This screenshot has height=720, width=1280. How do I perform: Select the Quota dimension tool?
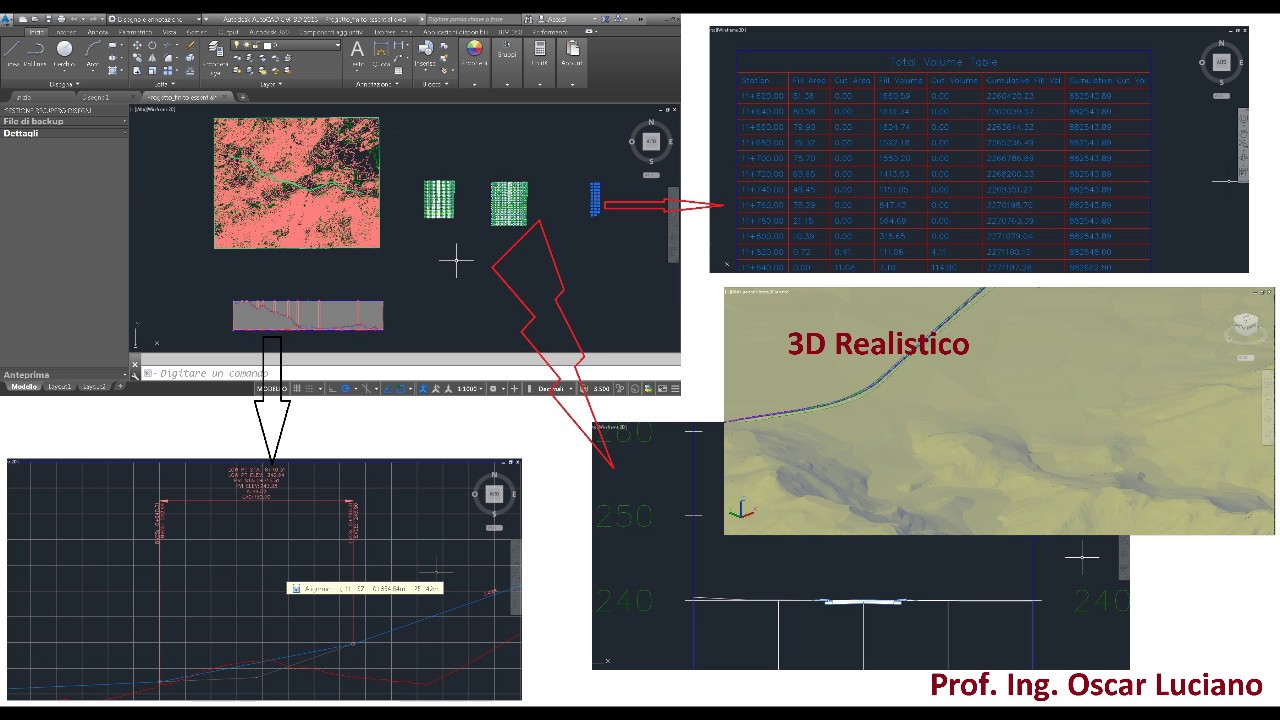381,52
